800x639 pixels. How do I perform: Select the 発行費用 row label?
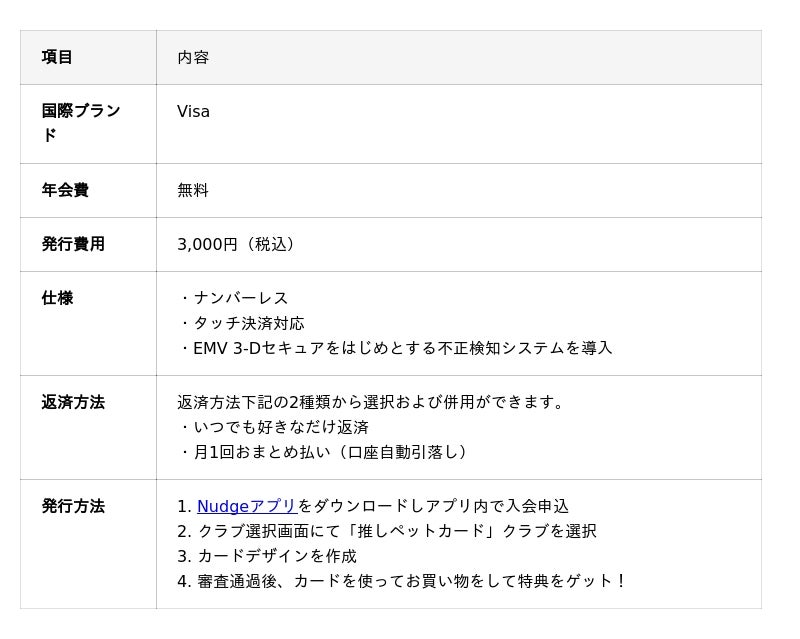coord(73,244)
